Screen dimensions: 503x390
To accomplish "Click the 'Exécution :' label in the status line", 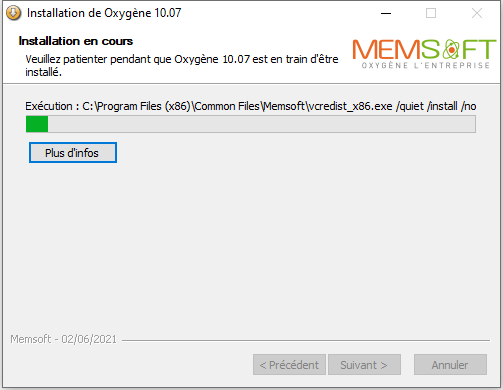I will (x=52, y=106).
